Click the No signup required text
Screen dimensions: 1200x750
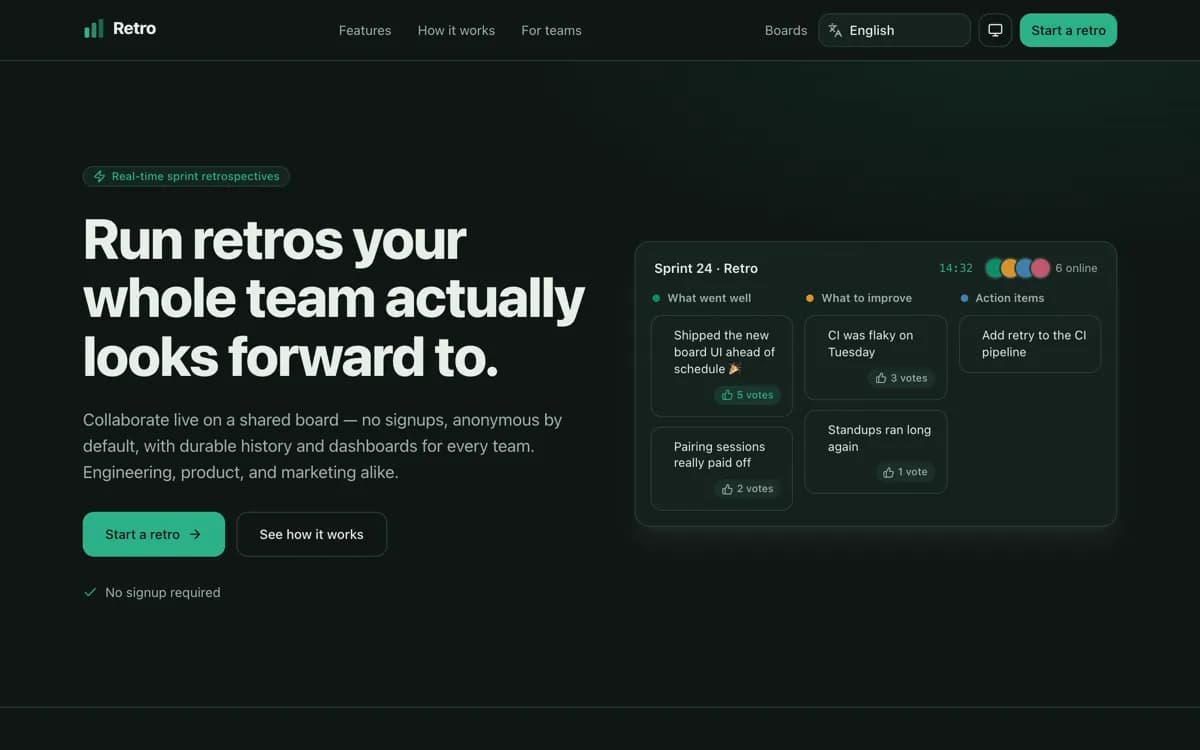tap(163, 592)
